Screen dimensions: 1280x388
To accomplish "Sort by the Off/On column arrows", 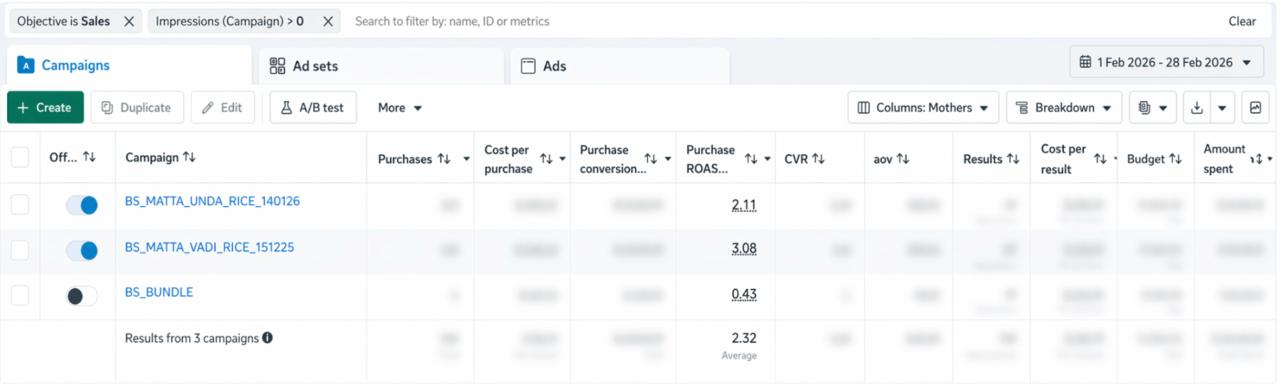I will tap(89, 158).
